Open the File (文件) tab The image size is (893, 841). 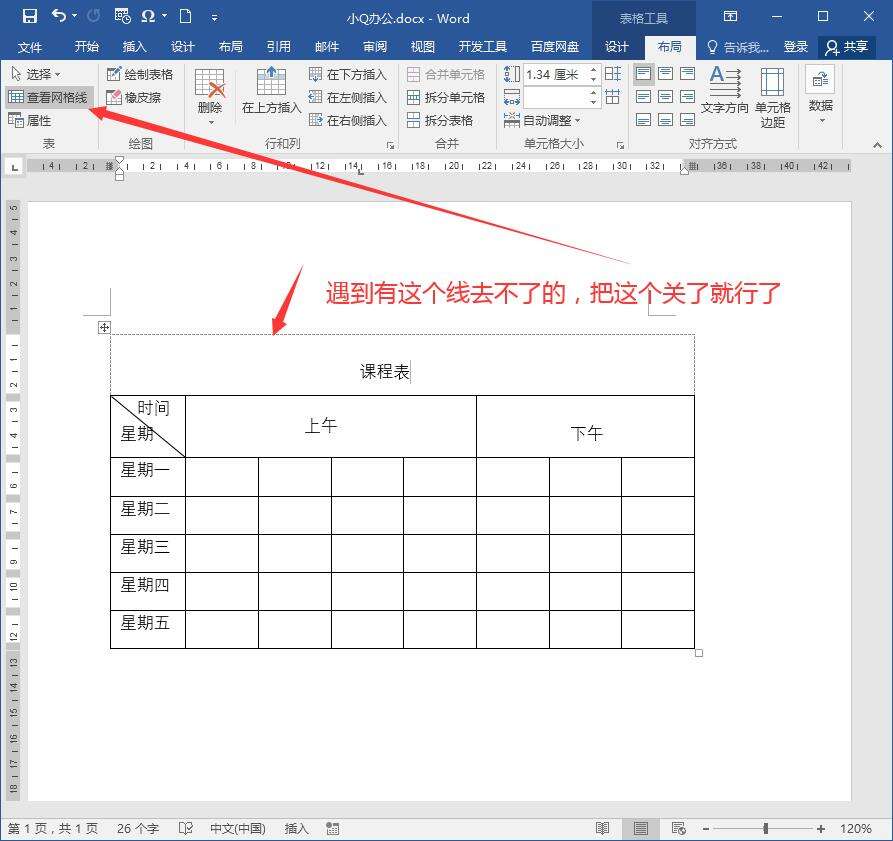[x=30, y=47]
